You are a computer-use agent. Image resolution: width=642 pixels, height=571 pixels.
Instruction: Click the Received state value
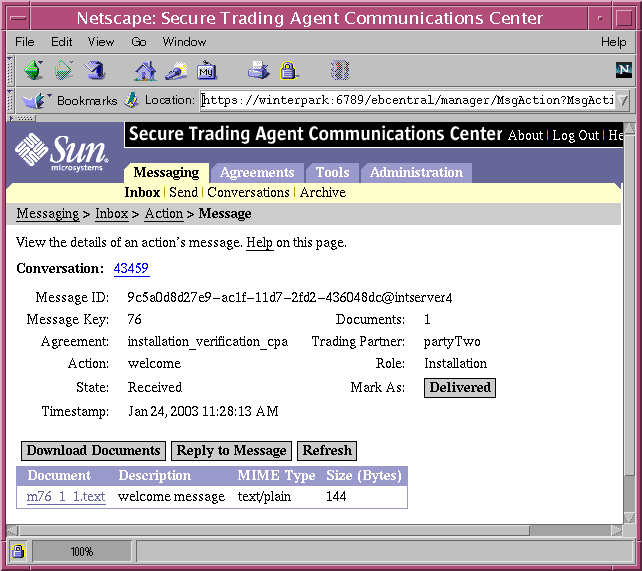pos(155,387)
